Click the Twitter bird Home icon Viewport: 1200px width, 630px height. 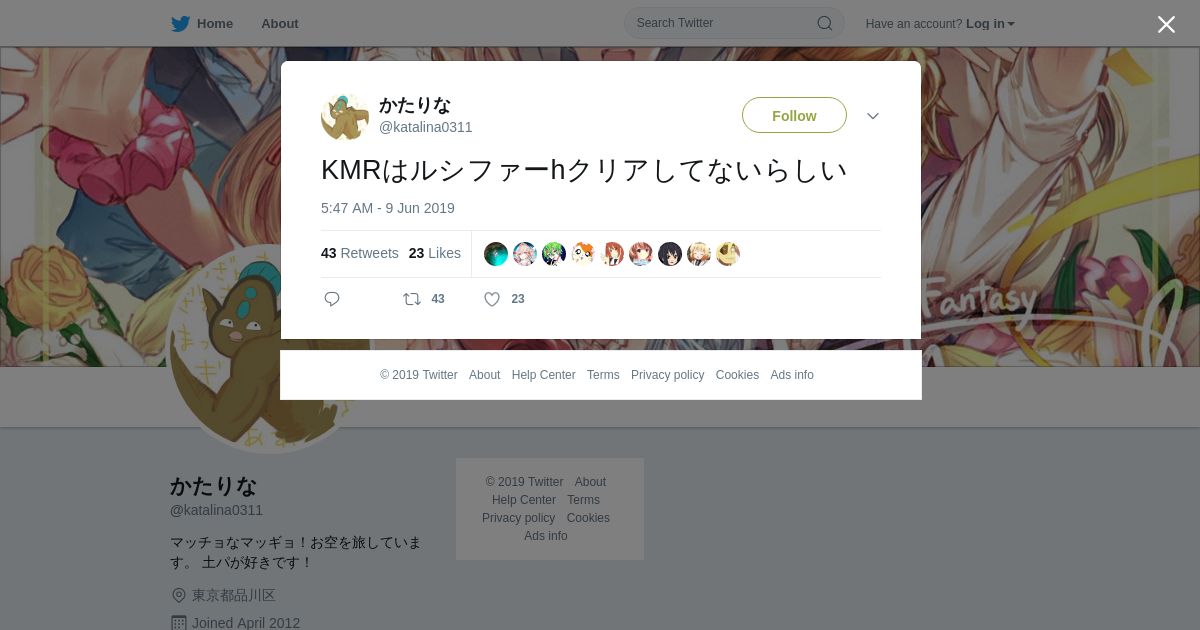(x=180, y=23)
